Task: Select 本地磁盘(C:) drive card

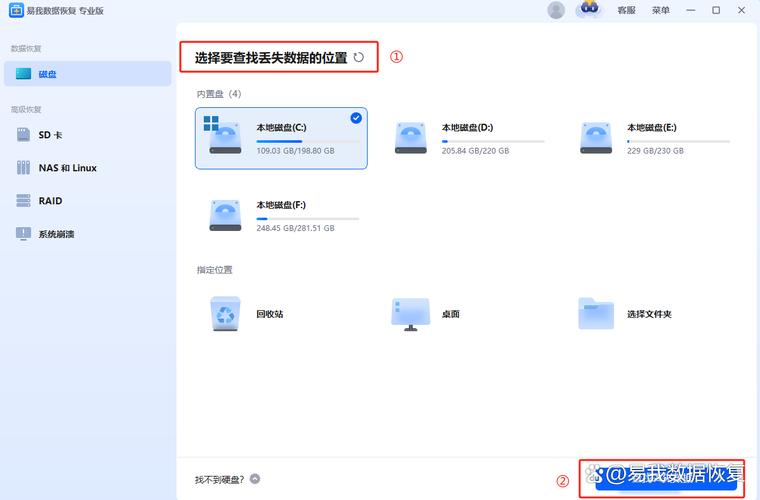Action: pos(281,138)
